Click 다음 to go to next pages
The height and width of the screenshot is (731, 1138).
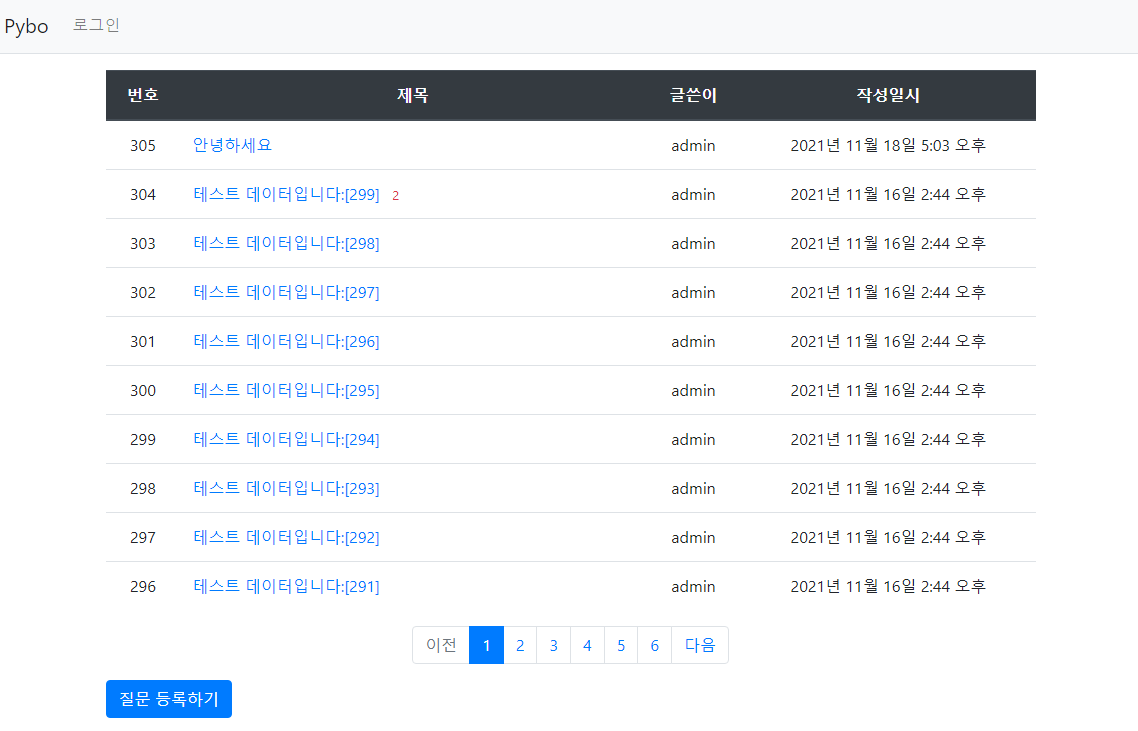pos(700,645)
